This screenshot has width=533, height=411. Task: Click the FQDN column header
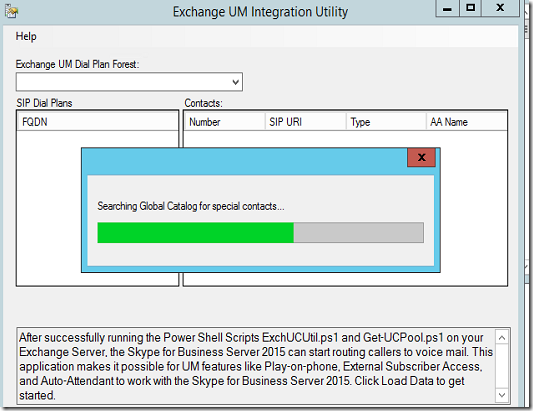[97, 122]
